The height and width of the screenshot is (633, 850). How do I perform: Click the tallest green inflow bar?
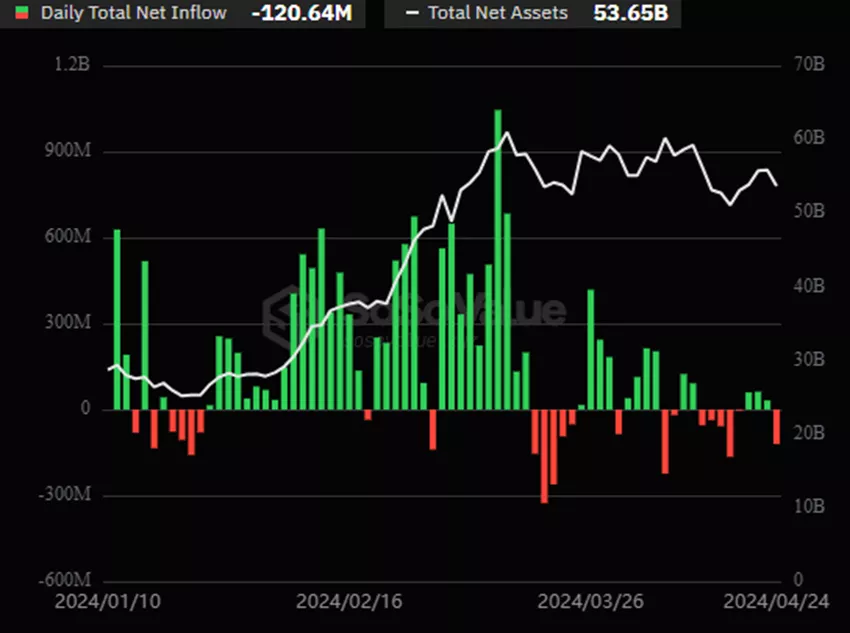[497, 260]
